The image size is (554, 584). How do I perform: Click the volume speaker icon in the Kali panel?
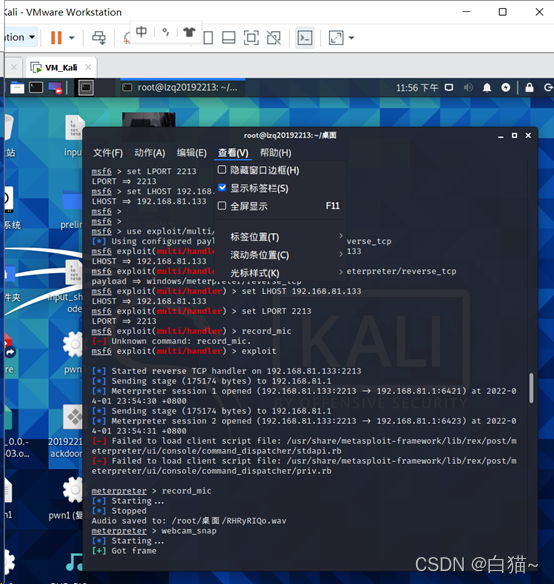point(468,88)
